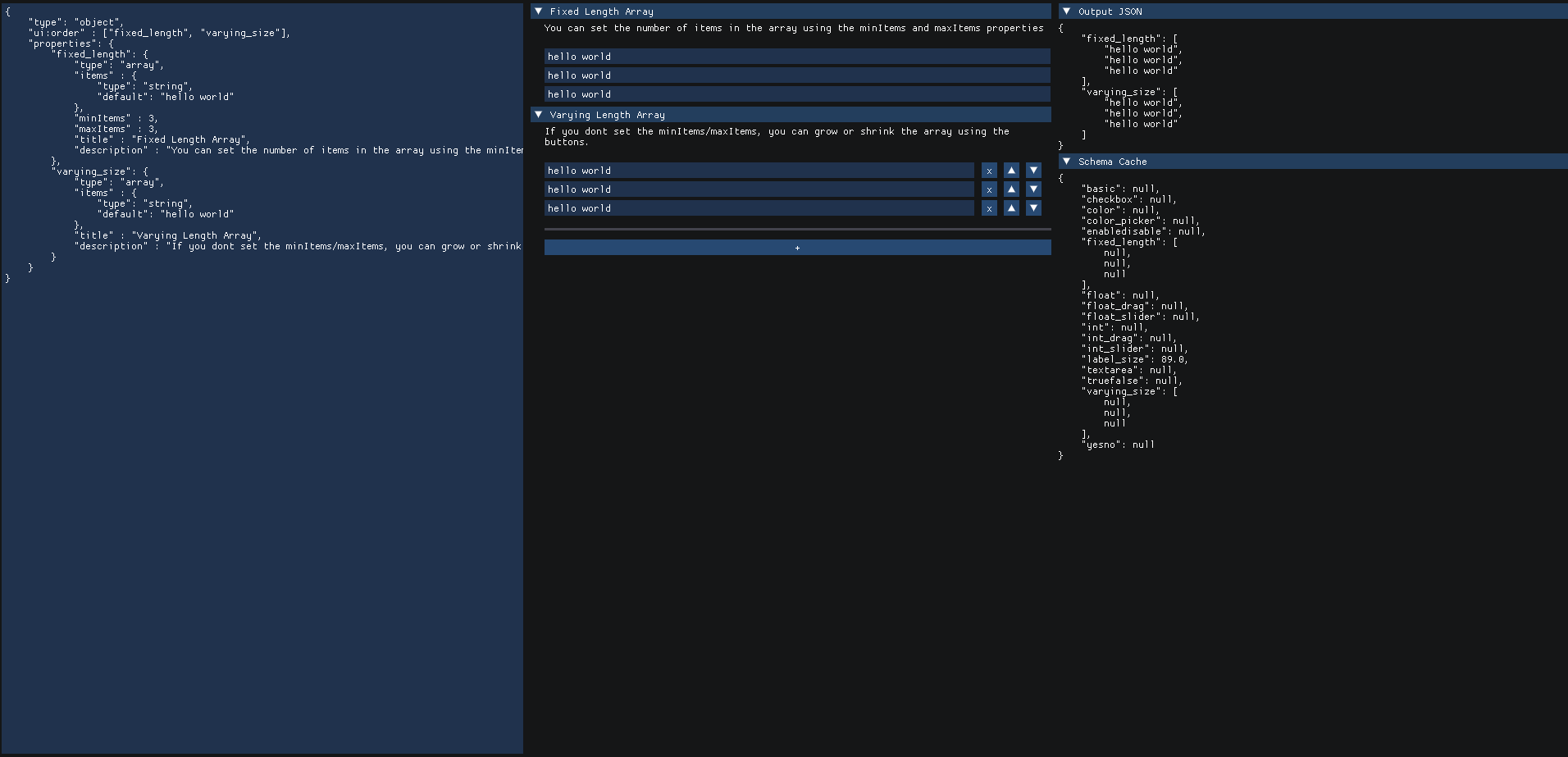Screen dimensions: 1568x757
Task: Click "float_drag": null in Schema Cache
Action: pos(1135,306)
